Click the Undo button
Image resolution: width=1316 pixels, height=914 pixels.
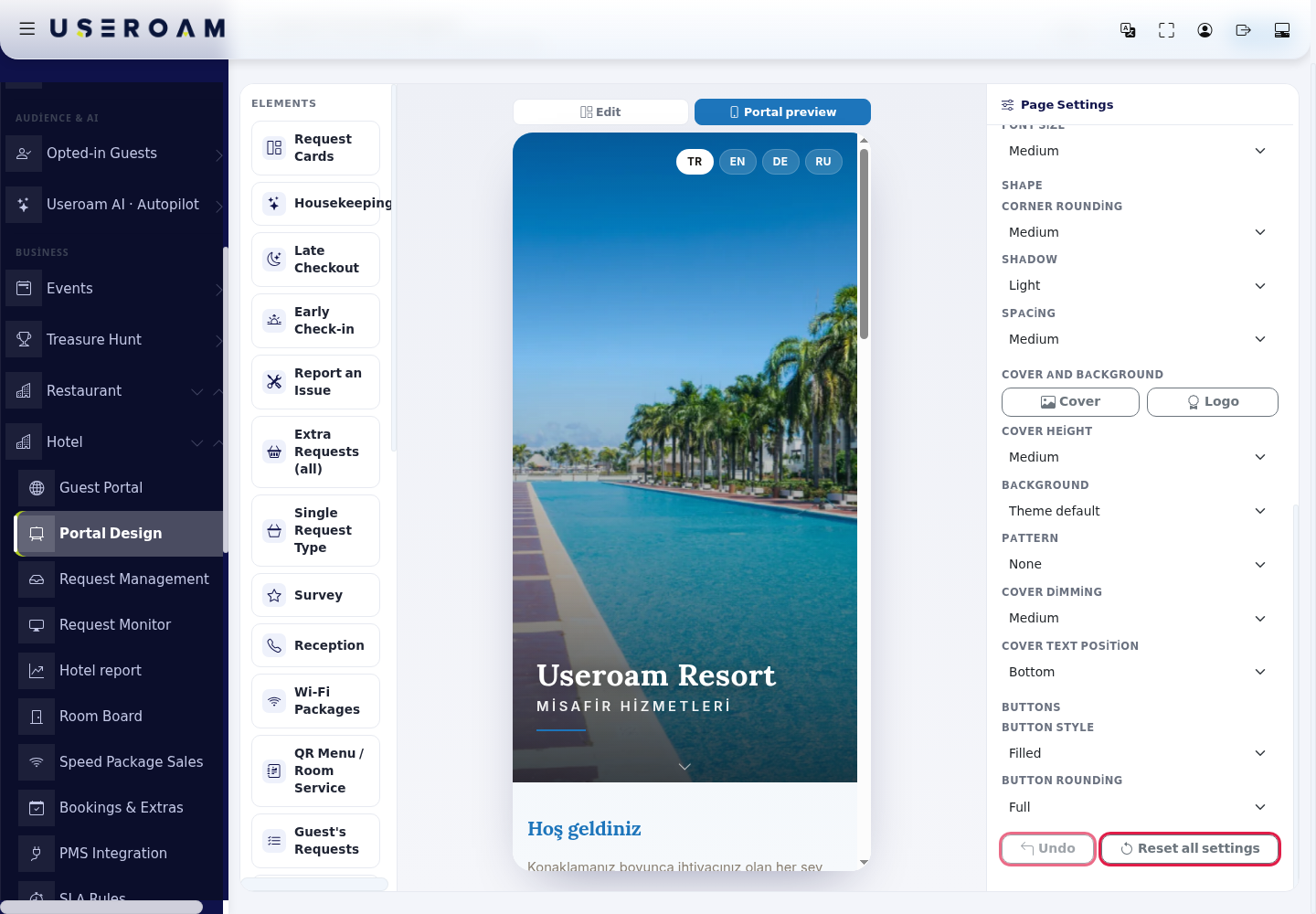[x=1047, y=849]
